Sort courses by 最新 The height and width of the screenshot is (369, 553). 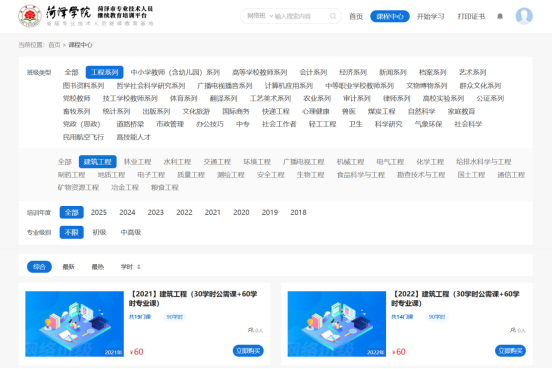pos(69,267)
